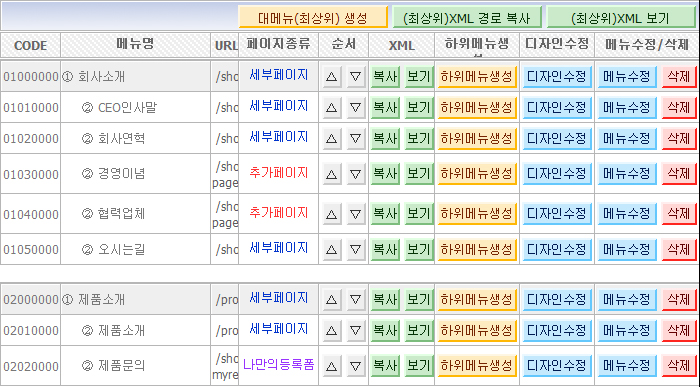Move CEO인사말 menu down with triangle arrow

pos(355,108)
